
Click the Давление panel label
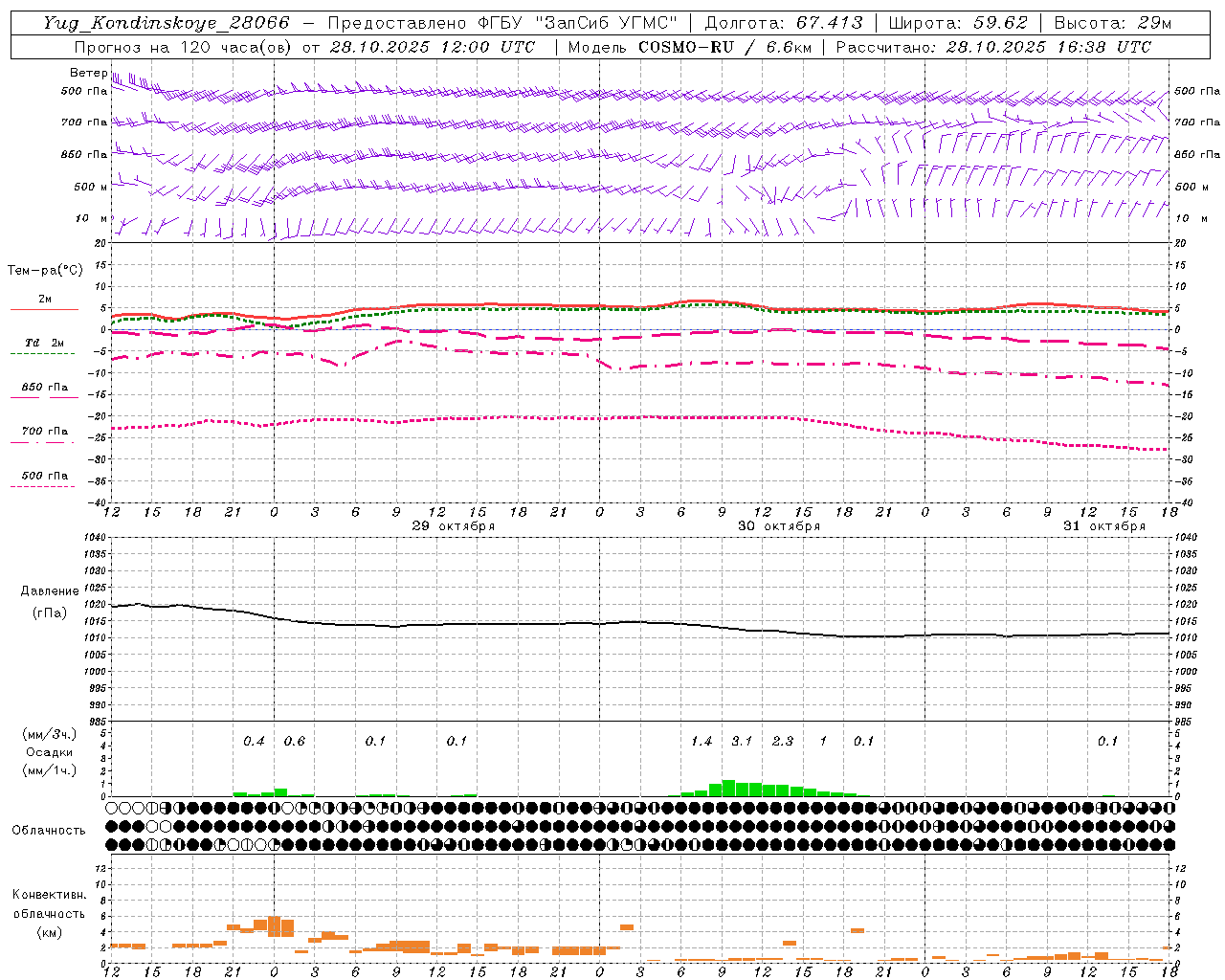(49, 591)
